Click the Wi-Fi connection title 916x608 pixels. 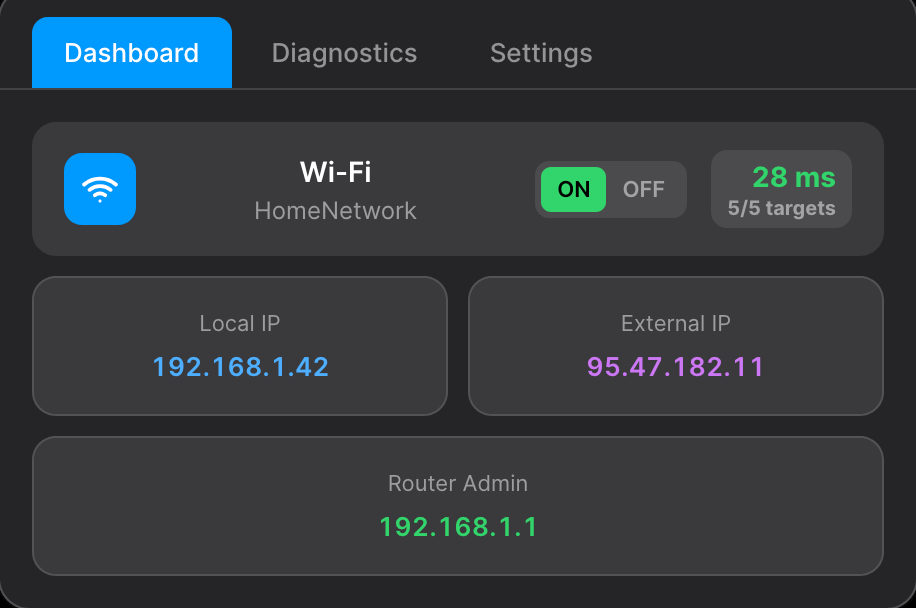pyautogui.click(x=335, y=172)
